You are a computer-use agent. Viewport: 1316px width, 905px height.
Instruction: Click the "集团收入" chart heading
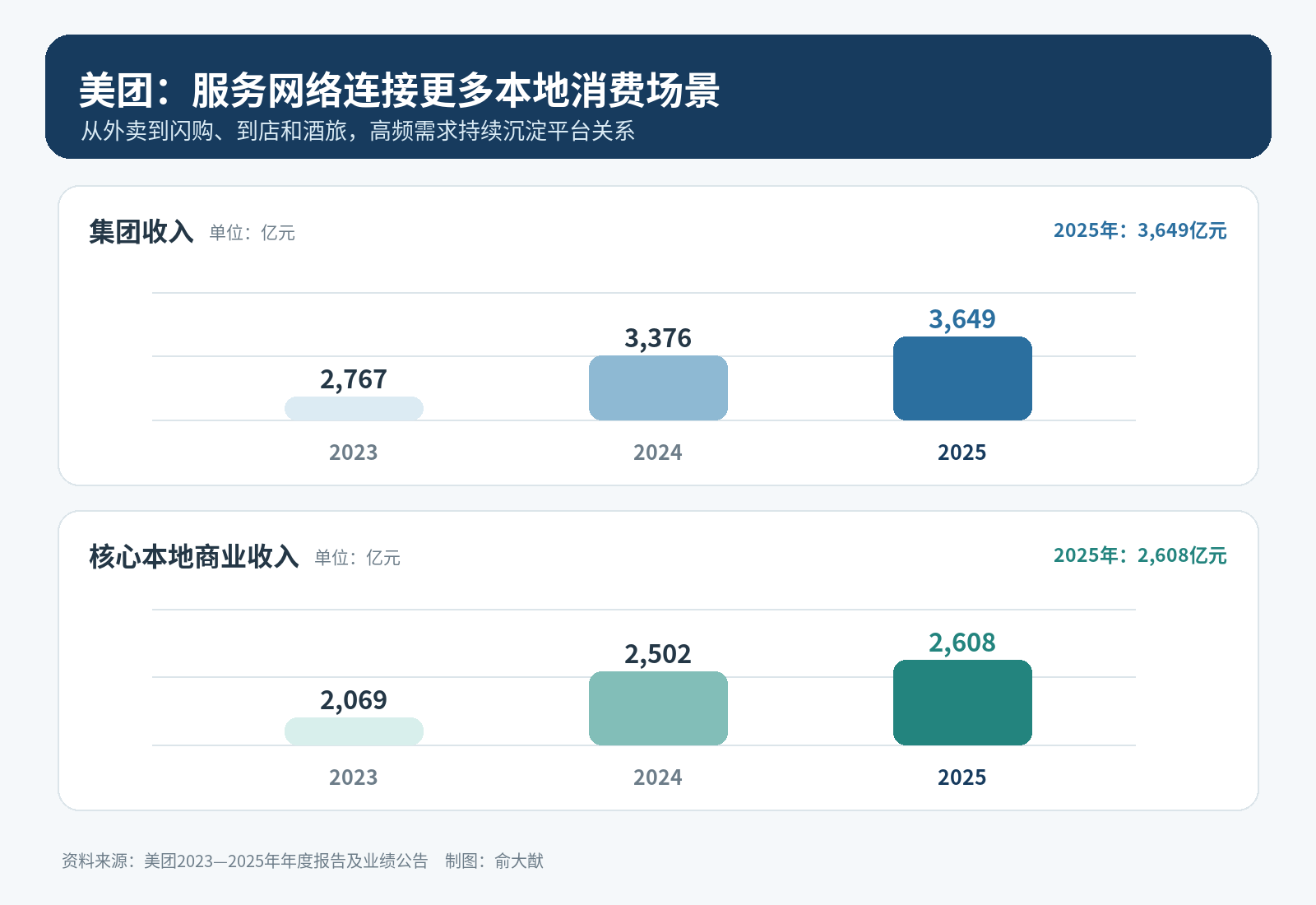(141, 232)
